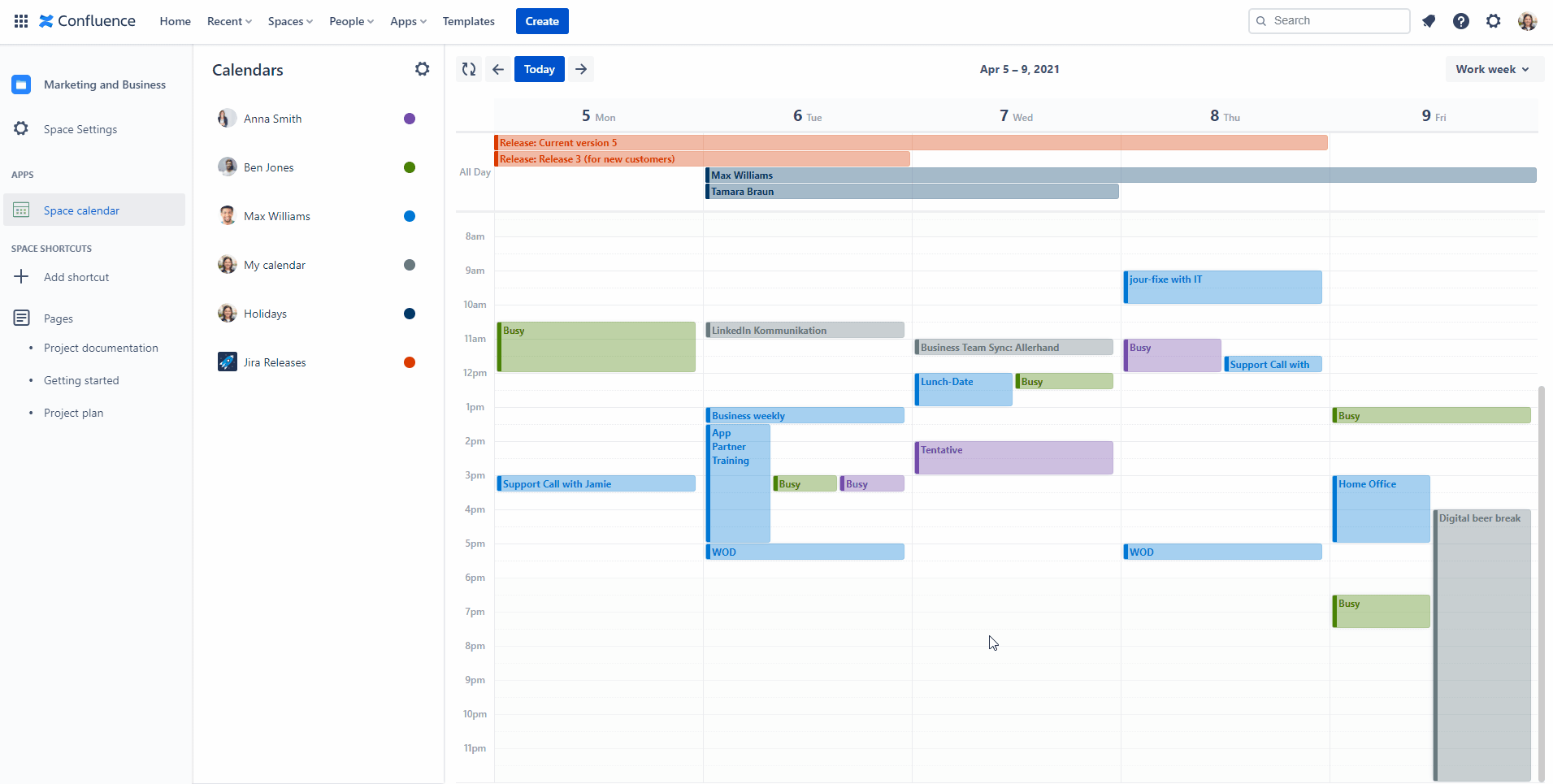The height and width of the screenshot is (784, 1553).
Task: Open the Project plan page link
Action: 72,412
